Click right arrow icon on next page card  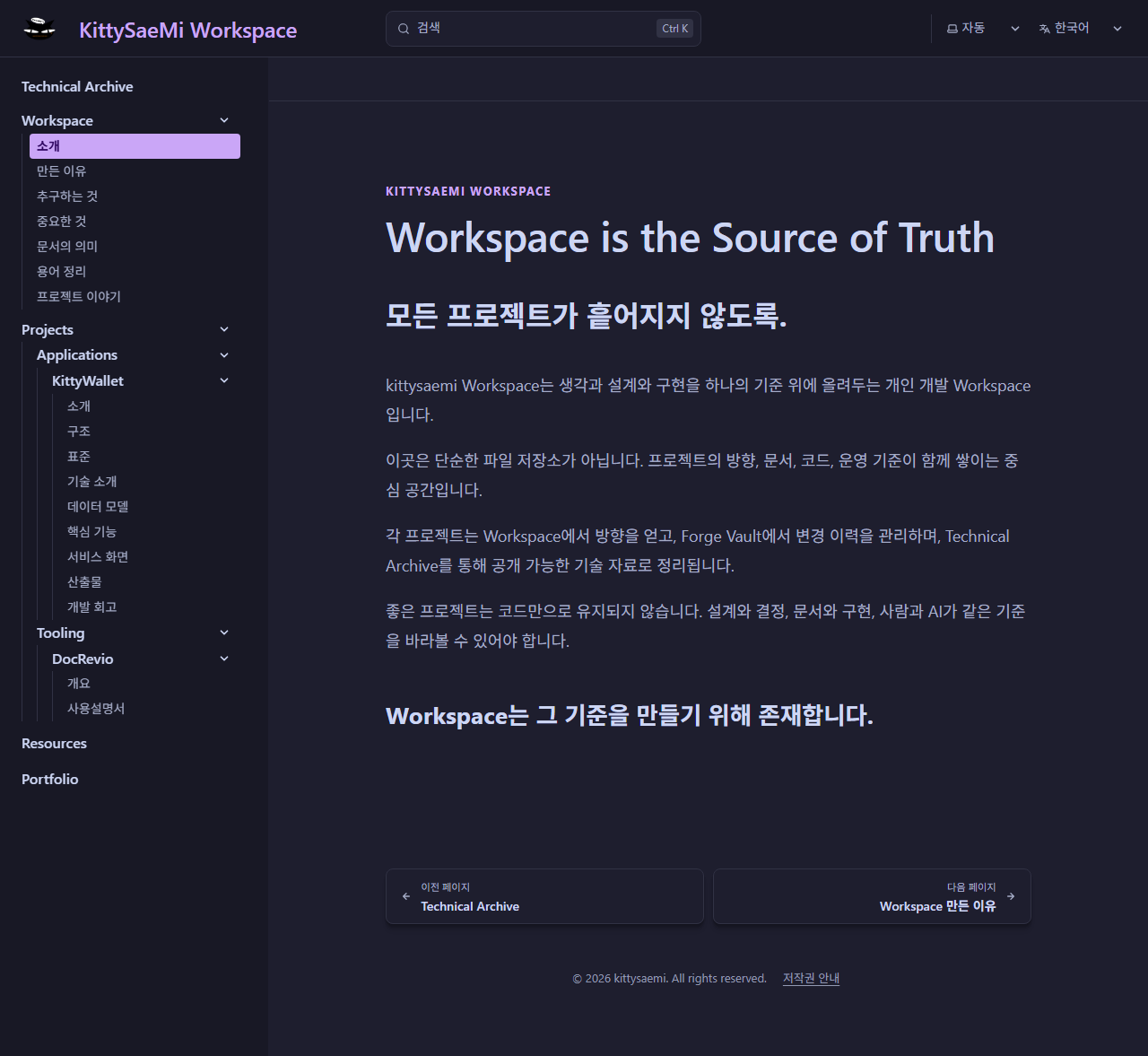pyautogui.click(x=1011, y=896)
